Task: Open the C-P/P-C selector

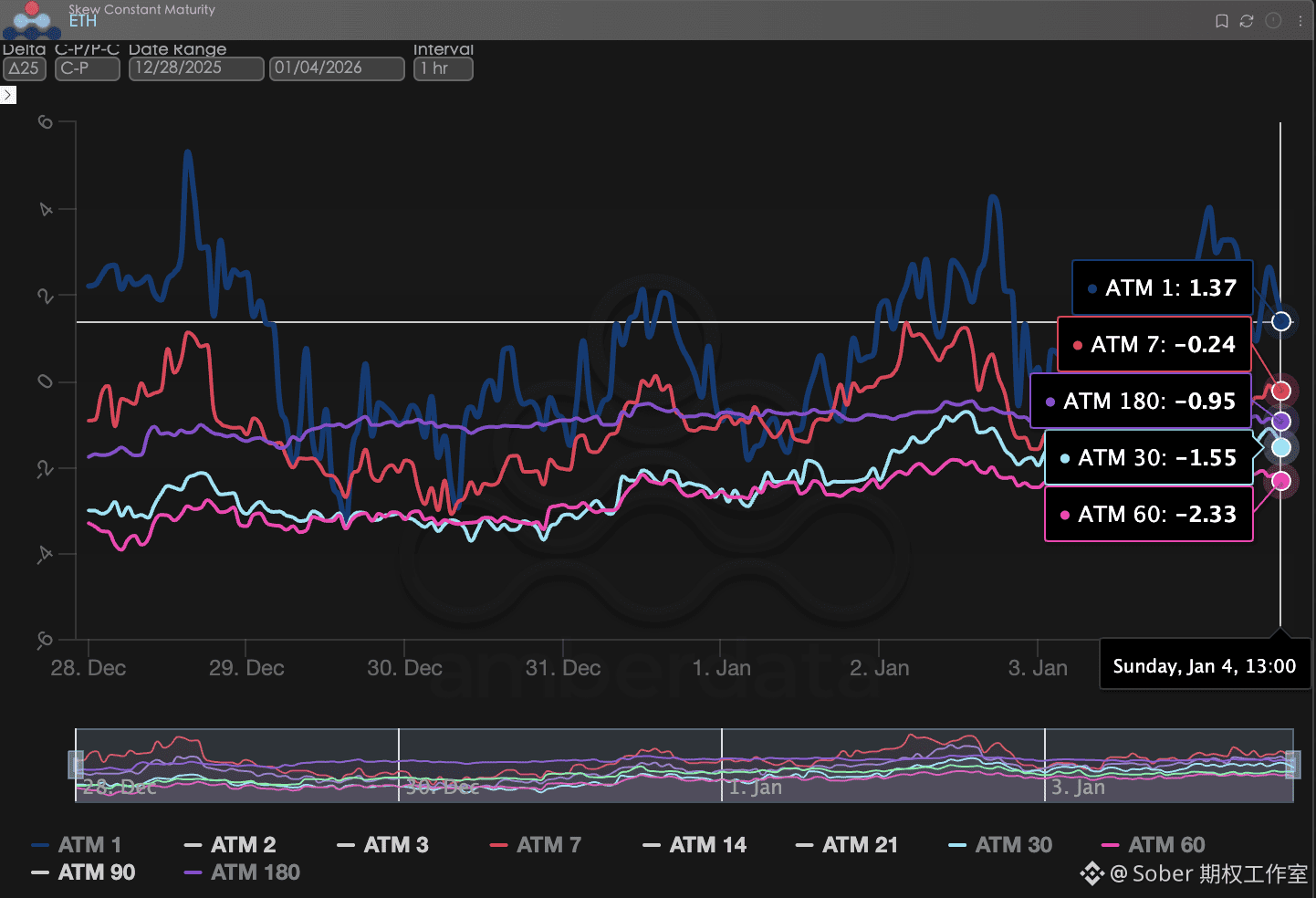Action: 87,68
